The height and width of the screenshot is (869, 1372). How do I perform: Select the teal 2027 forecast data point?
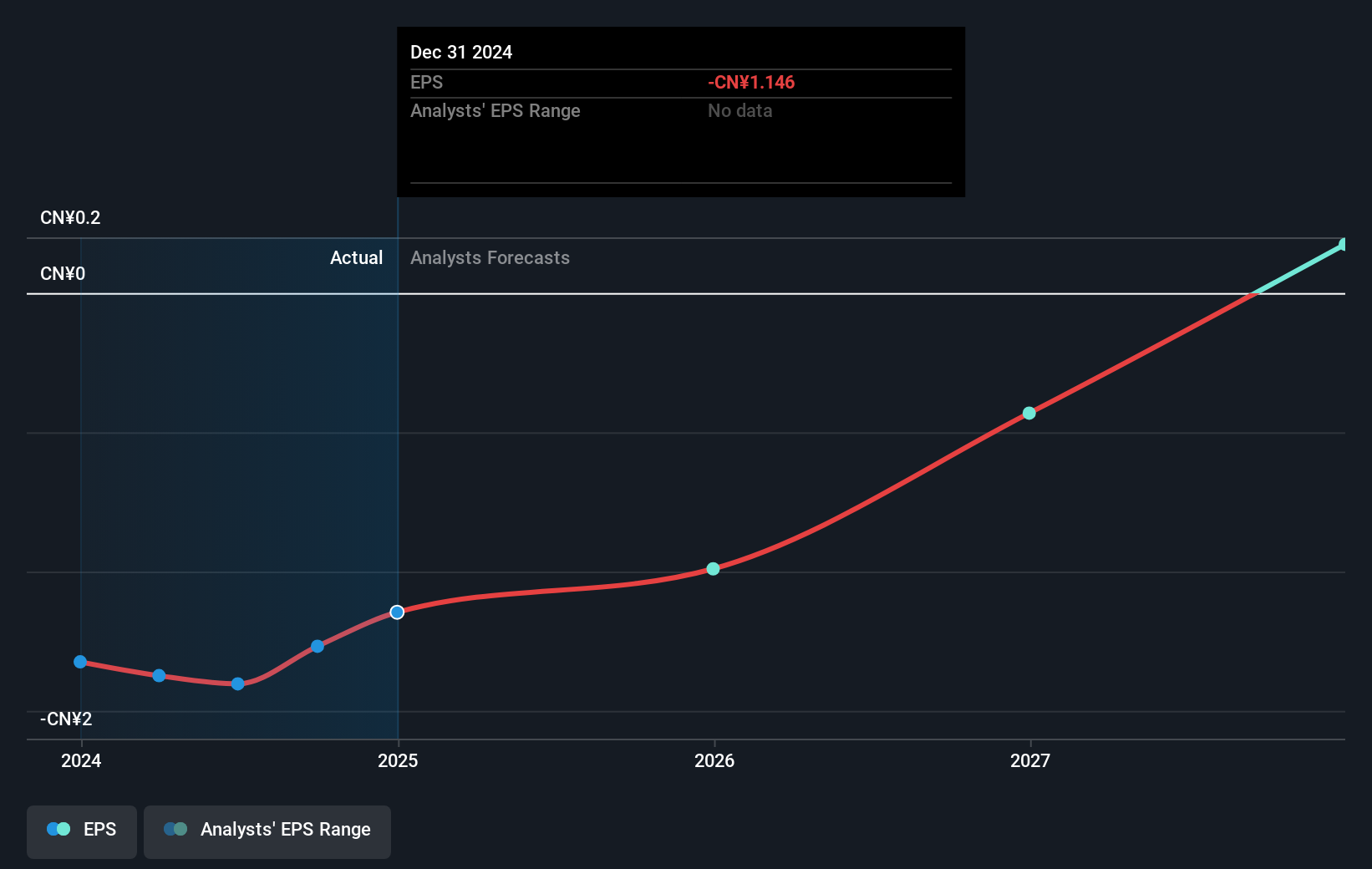(1029, 412)
